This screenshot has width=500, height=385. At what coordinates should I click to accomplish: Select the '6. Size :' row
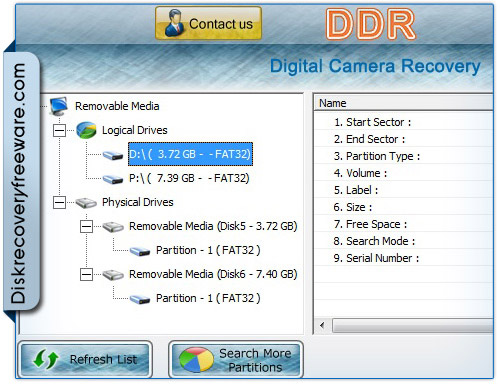(x=404, y=207)
